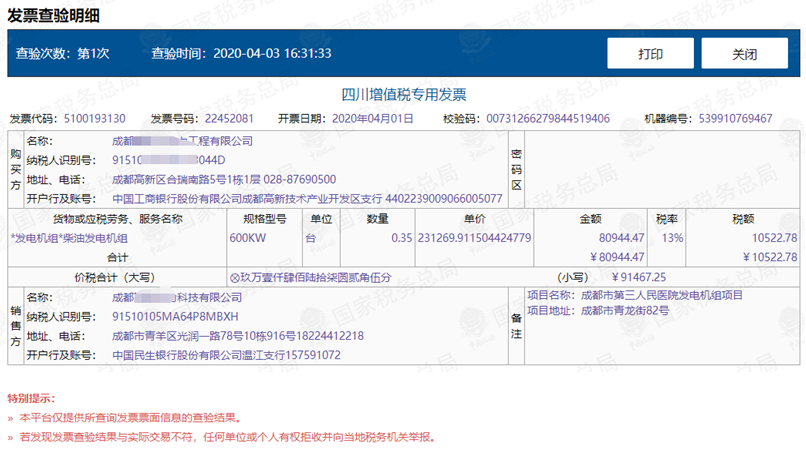Click seller tax ID 91510105MA64P8MBXH
This screenshot has width=806, height=456.
point(175,316)
